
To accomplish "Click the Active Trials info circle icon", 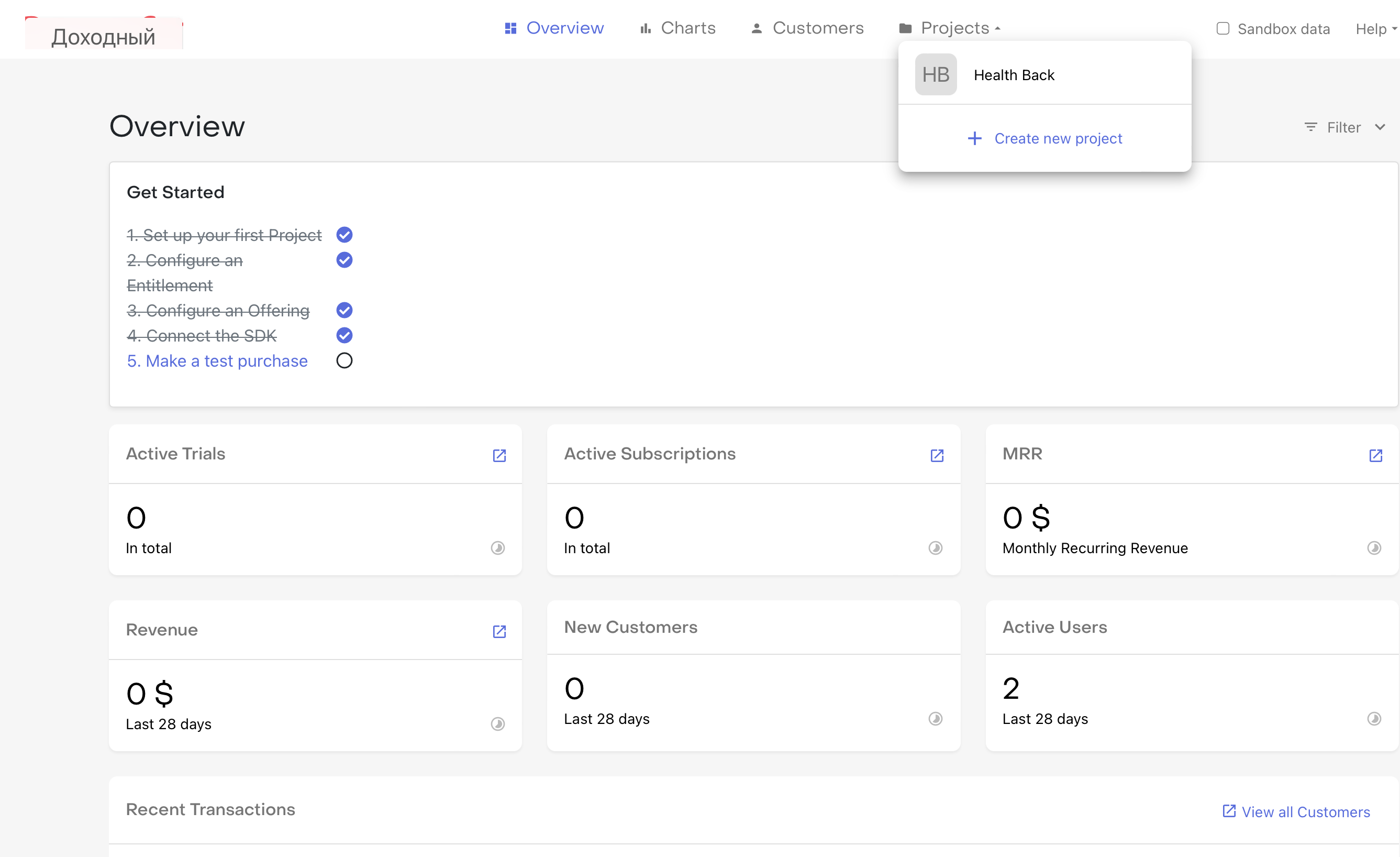I will tap(498, 548).
